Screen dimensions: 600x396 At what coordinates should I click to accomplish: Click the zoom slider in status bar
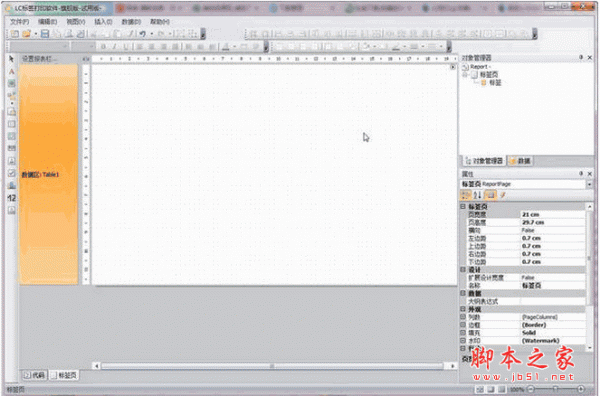click(556, 389)
